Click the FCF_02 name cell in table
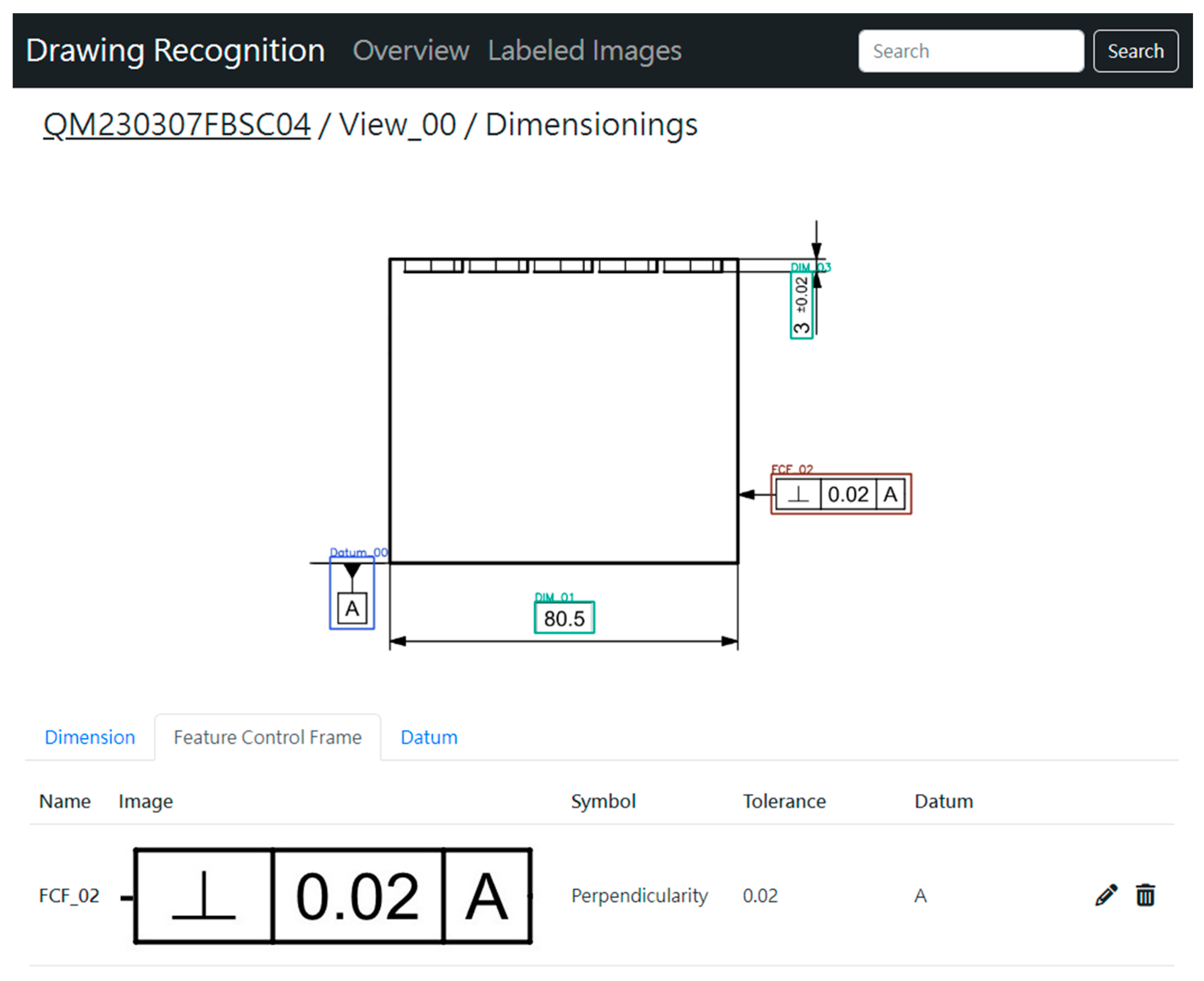 click(69, 895)
